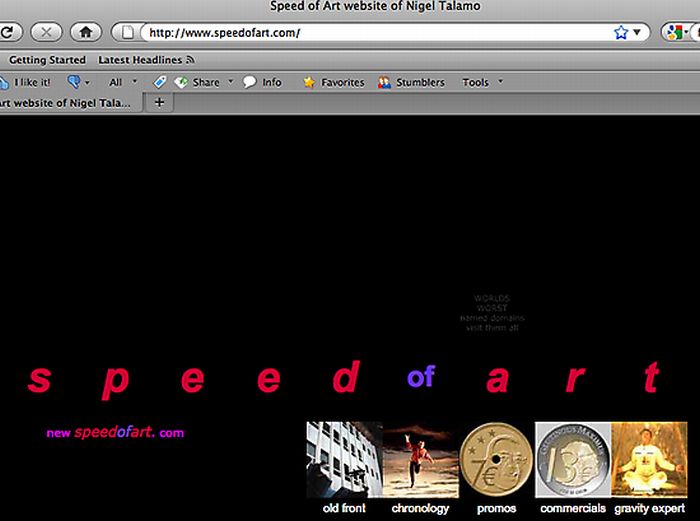Click the page icon beside the URL
The width and height of the screenshot is (700, 521).
[128, 33]
